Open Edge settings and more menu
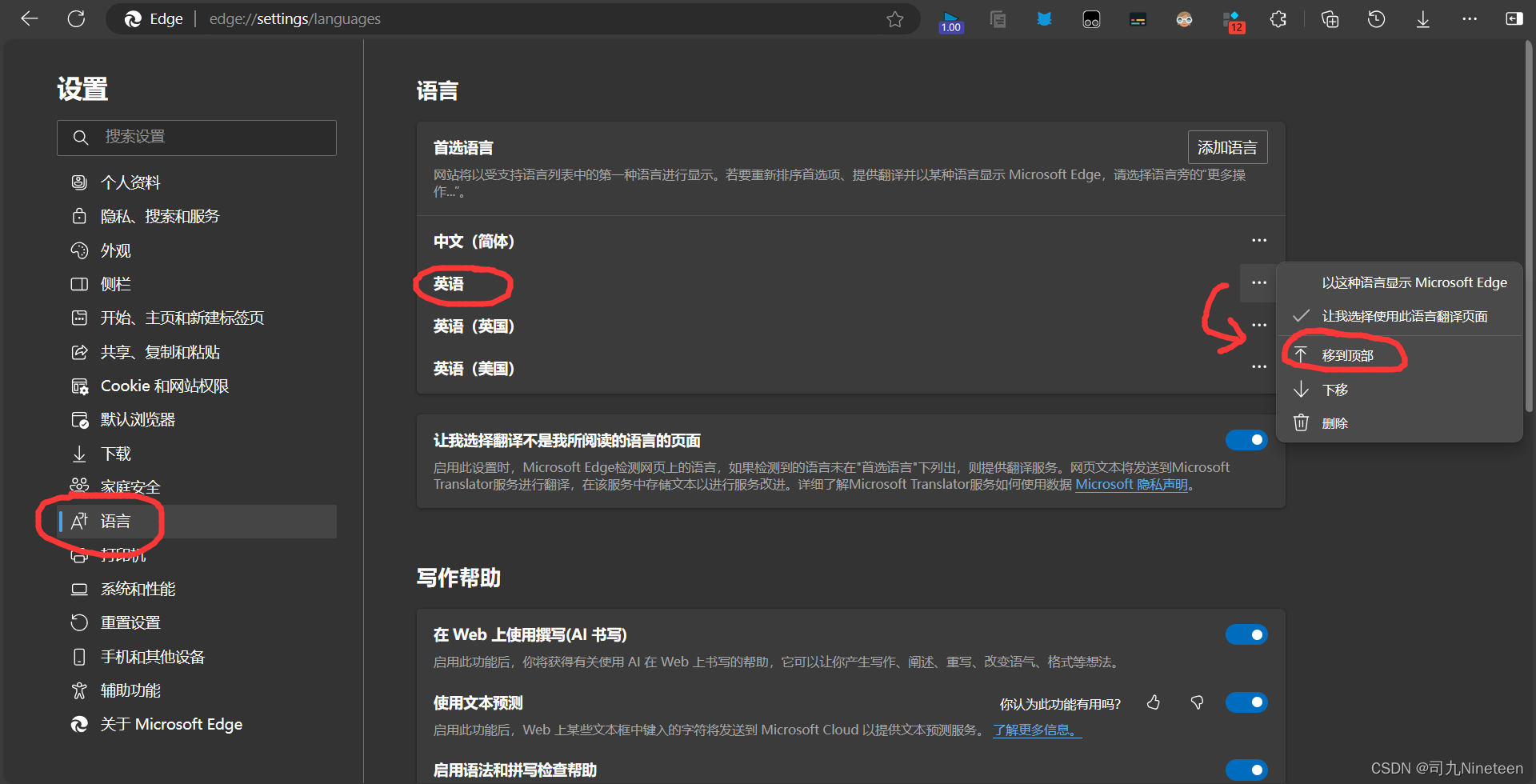 1470,19
